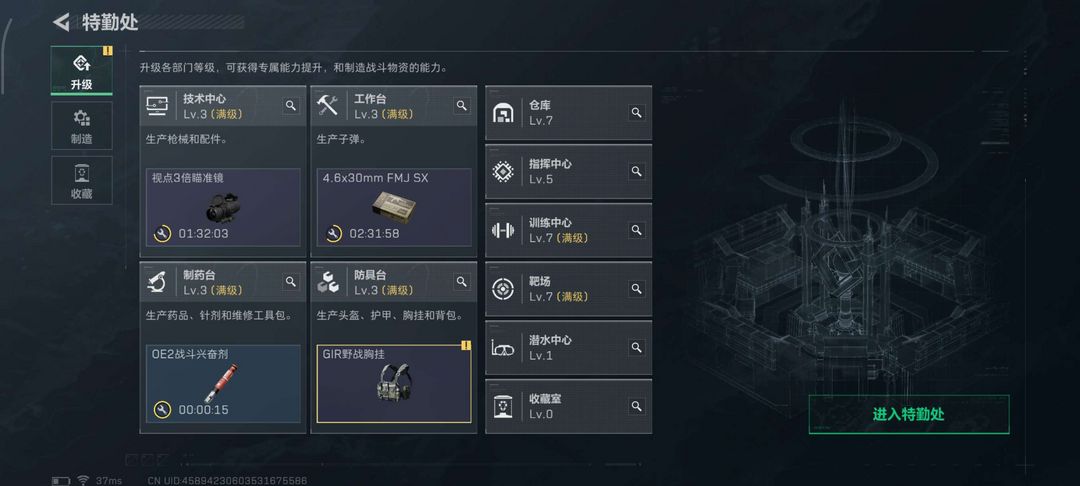The width and height of the screenshot is (1080, 486).
Task: Click the magnifier icon for 收藏室
Action: pyautogui.click(x=636, y=406)
